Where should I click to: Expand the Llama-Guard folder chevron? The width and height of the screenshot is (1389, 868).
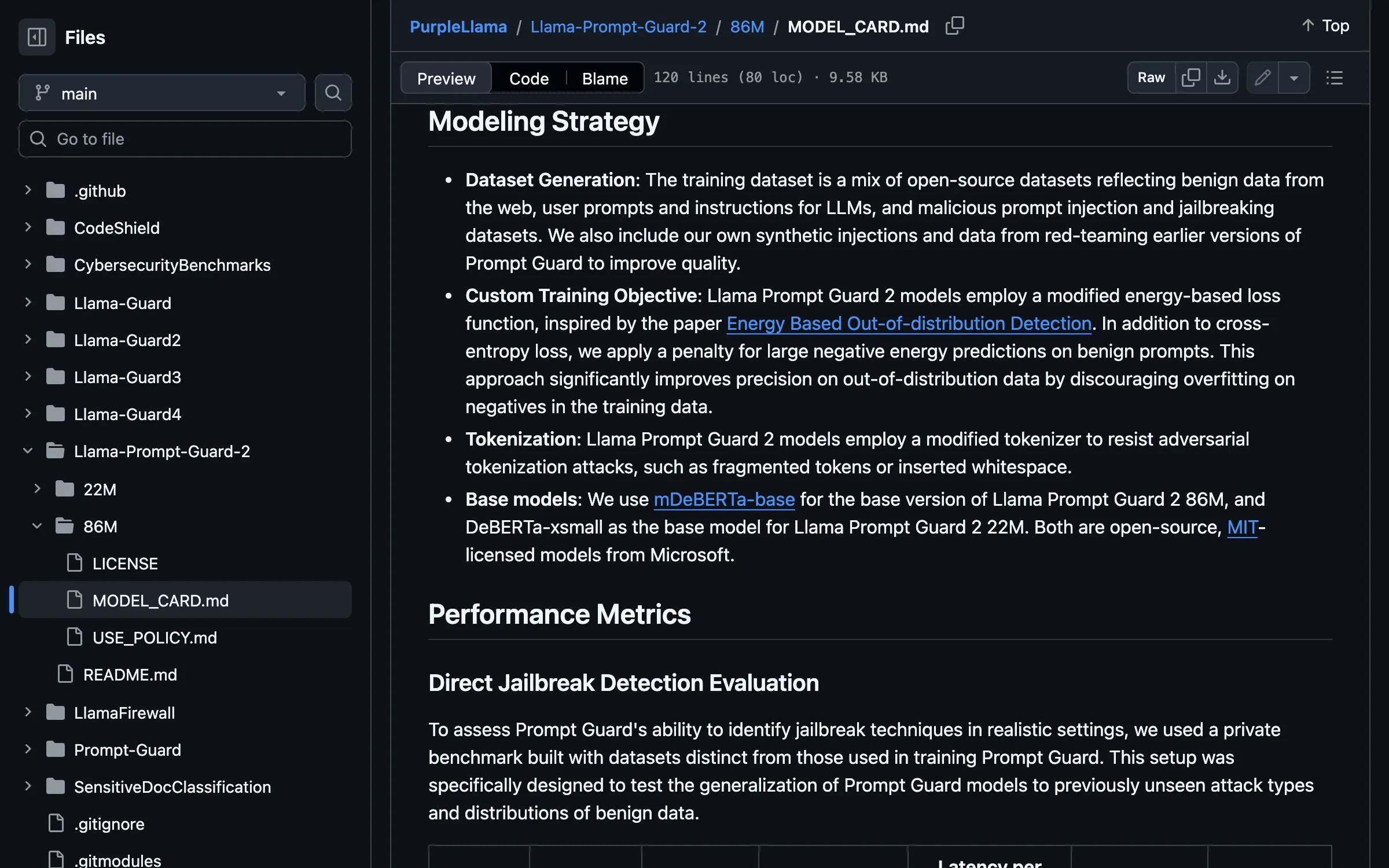(28, 302)
